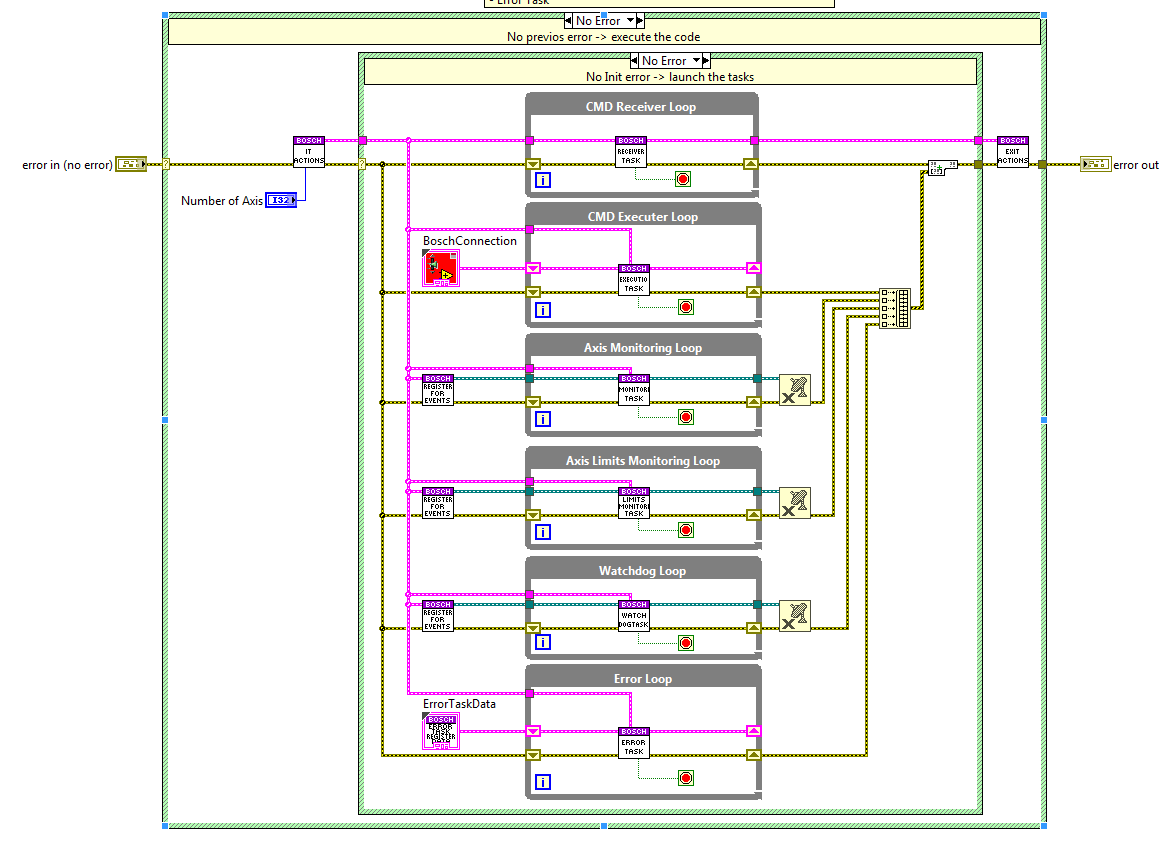Select Register For Events node in Watchdog loop
This screenshot has width=1169, height=841.
point(438,616)
